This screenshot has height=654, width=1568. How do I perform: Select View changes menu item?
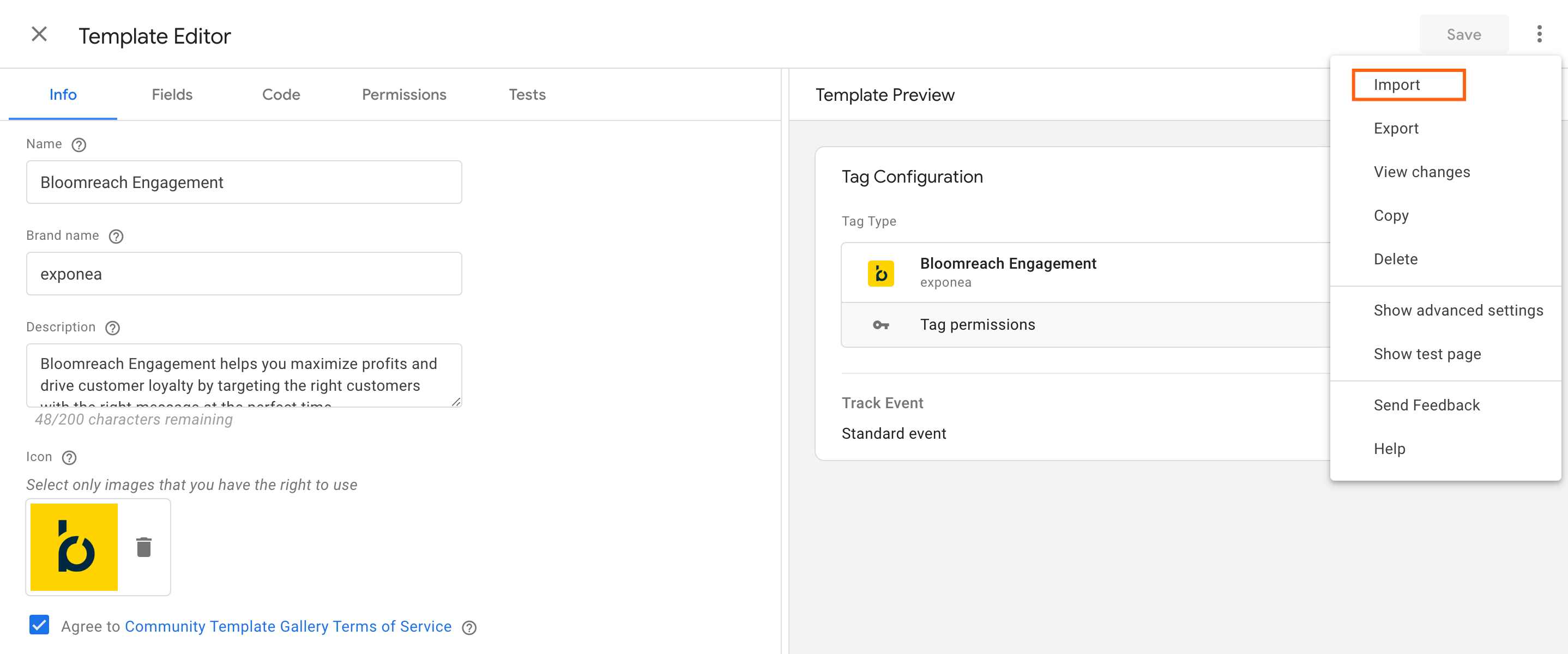tap(1445, 172)
